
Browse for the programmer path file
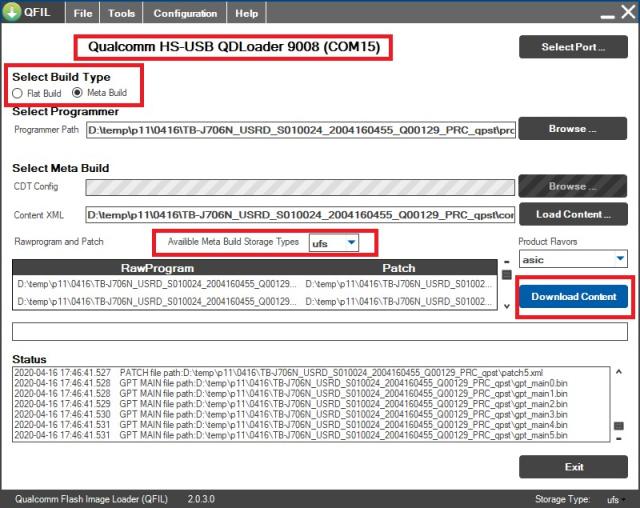573,129
